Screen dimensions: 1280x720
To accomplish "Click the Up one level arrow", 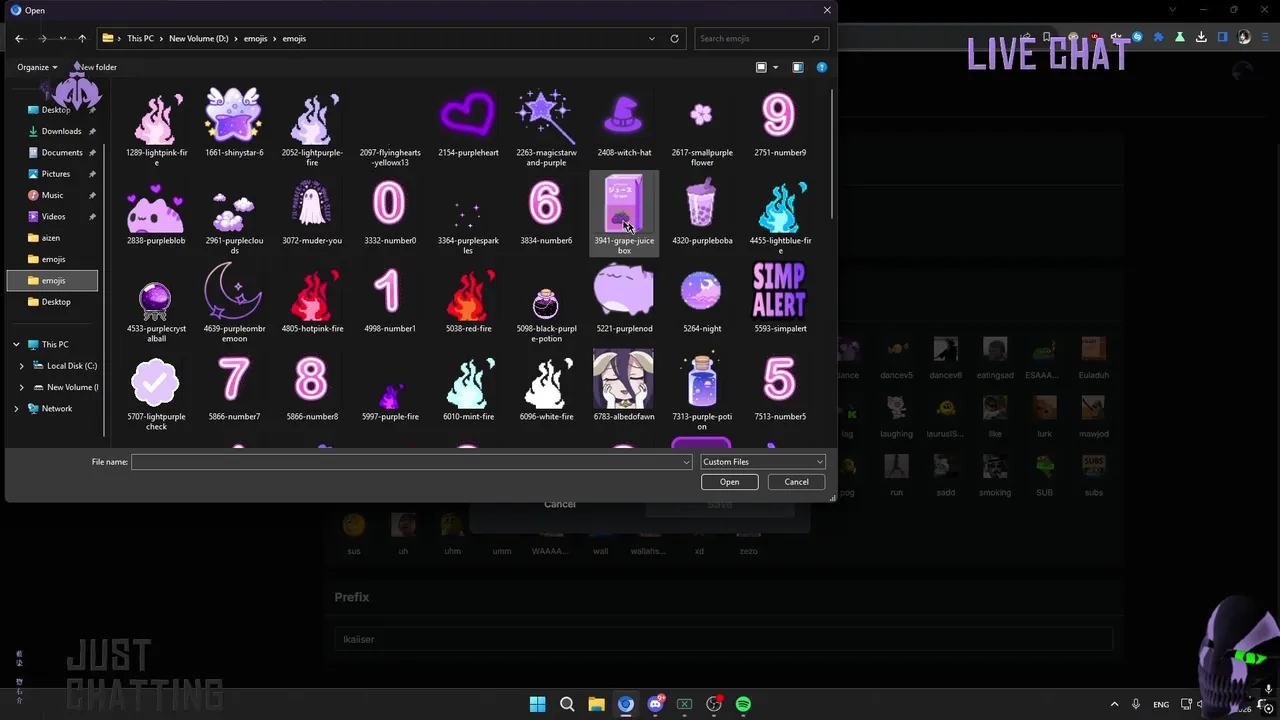I will point(82,38).
